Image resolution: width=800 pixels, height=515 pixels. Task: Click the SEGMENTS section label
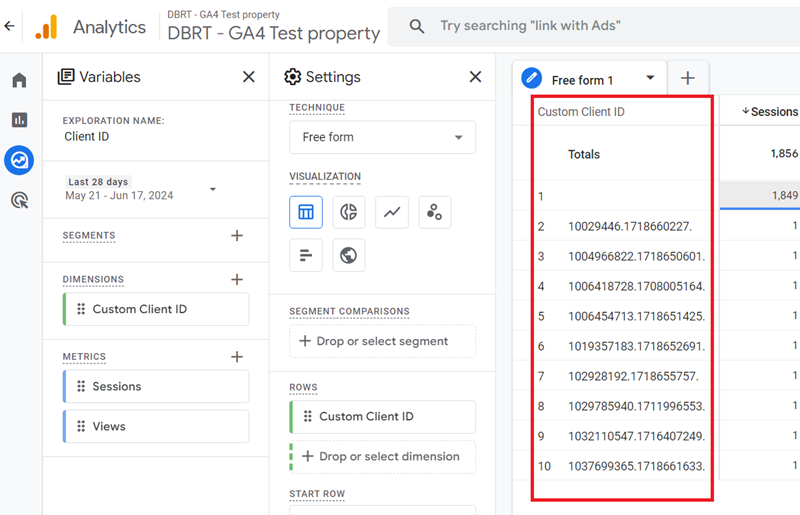point(89,235)
